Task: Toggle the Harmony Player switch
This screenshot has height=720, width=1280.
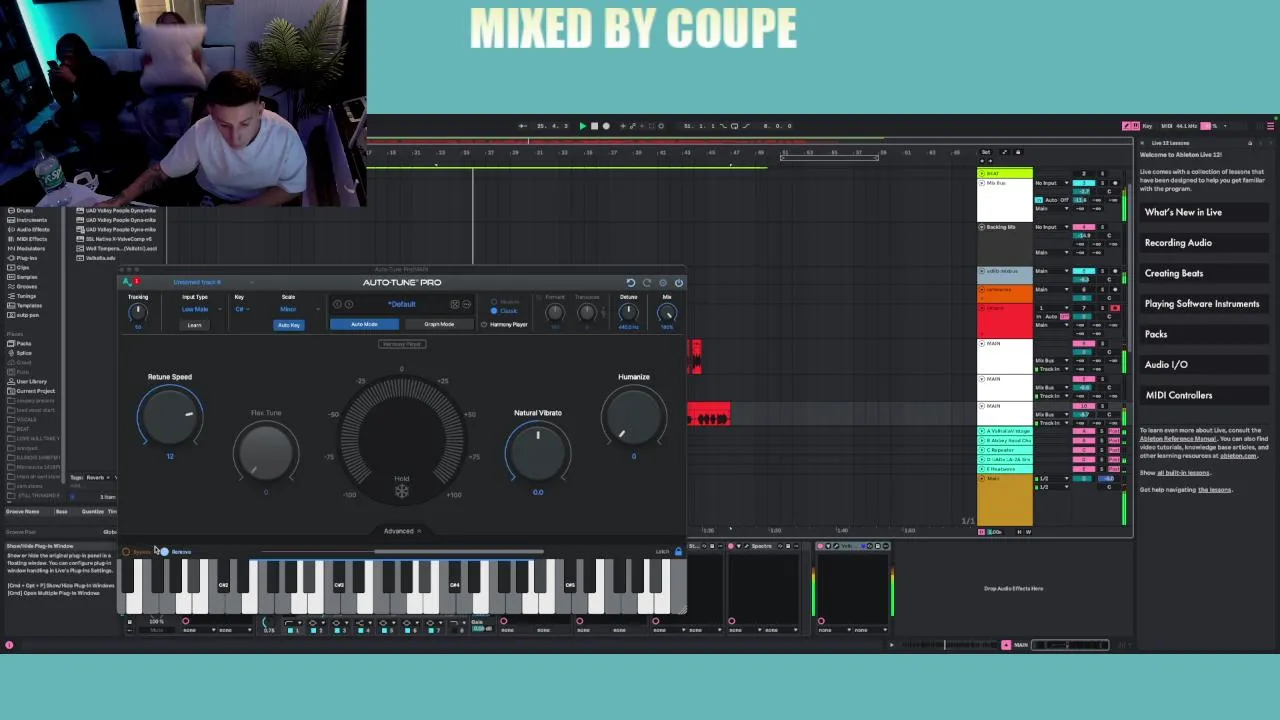Action: point(484,324)
